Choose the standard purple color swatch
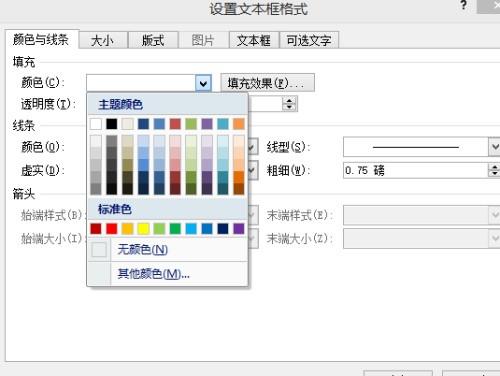500x376 pixels. (x=239, y=229)
